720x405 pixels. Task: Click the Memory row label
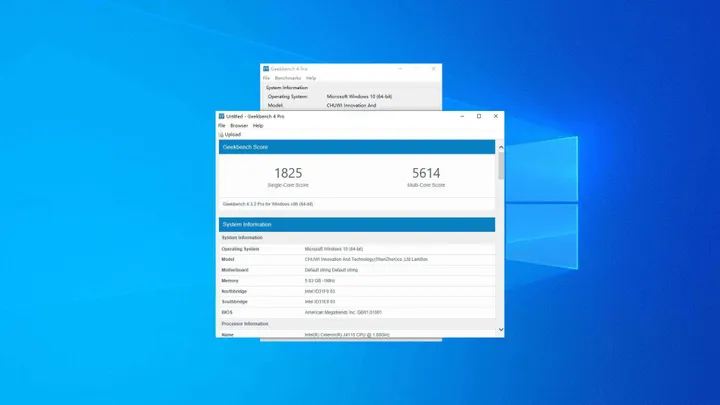coord(230,281)
